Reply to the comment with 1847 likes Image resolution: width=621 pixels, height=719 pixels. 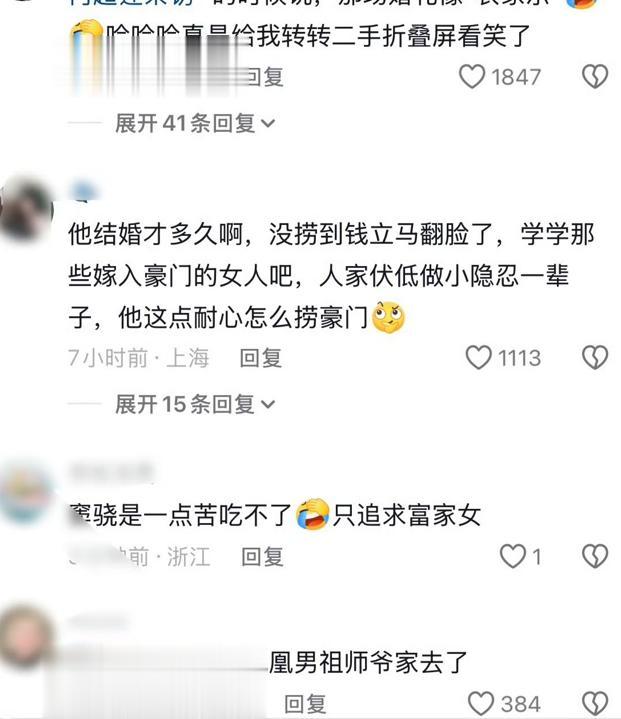[264, 77]
